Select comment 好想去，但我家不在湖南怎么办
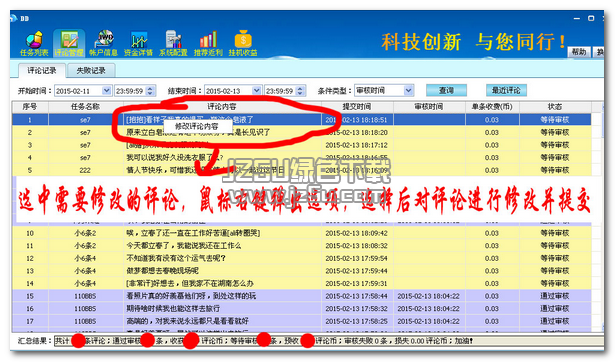The height and width of the screenshot is (362, 615). click(190, 284)
